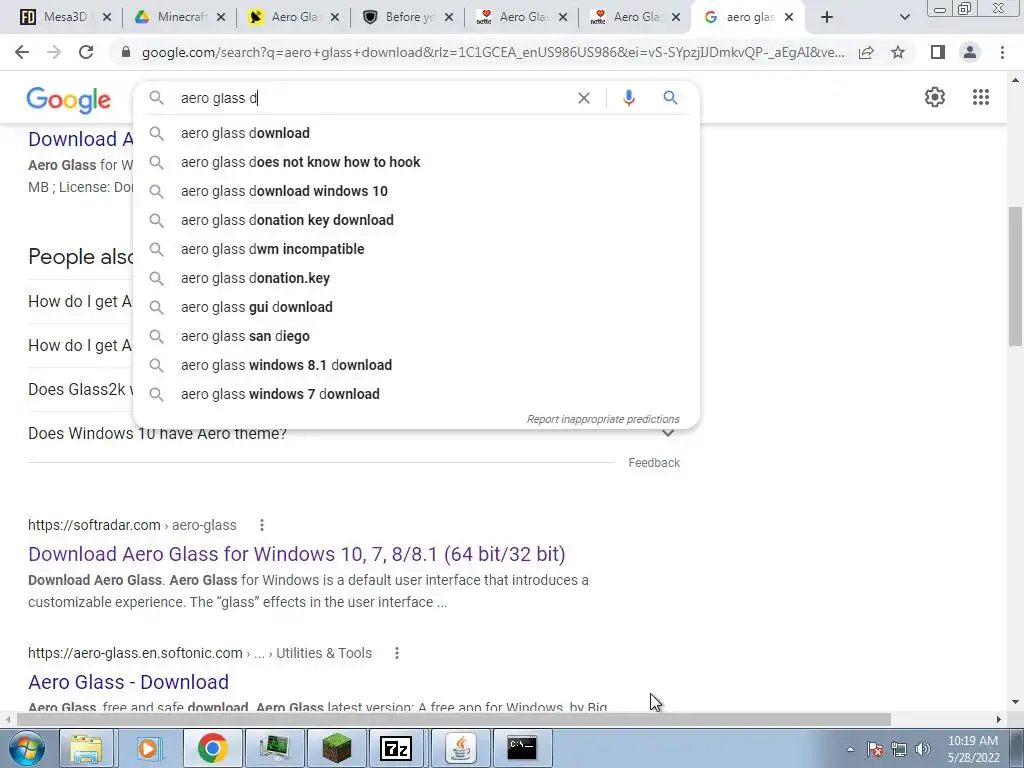Expand 'Does Windows 10 have Aero theme?' question
This screenshot has width=1024, height=768.
[x=668, y=434]
